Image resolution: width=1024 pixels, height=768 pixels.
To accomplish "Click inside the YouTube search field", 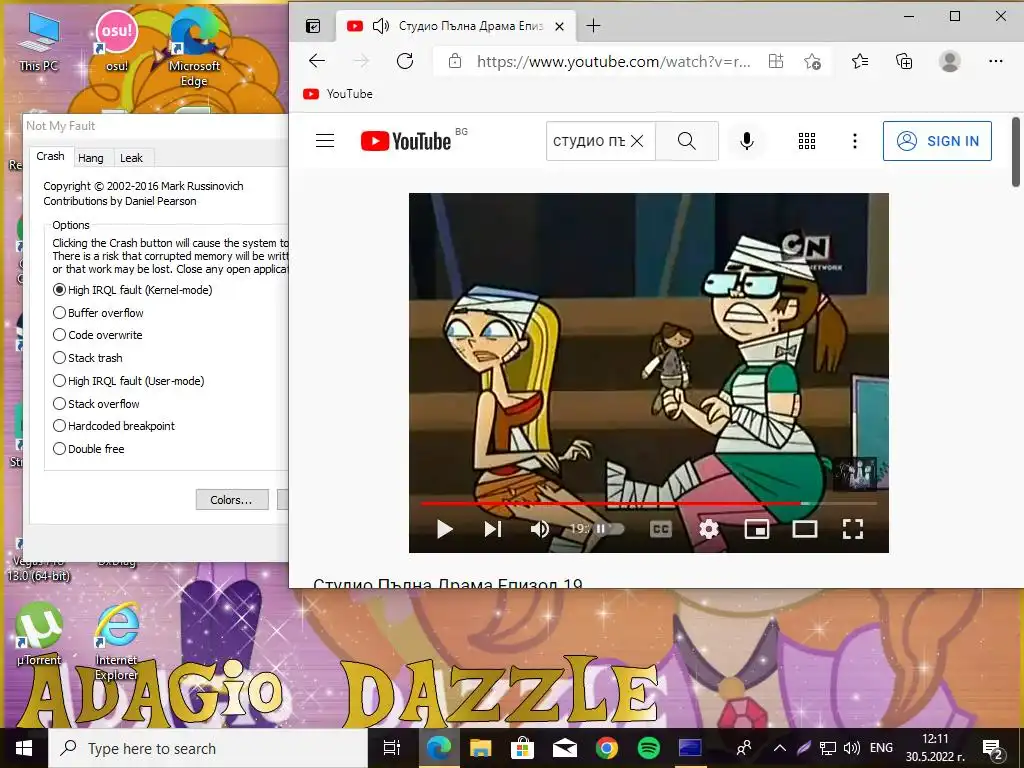I will [x=589, y=141].
